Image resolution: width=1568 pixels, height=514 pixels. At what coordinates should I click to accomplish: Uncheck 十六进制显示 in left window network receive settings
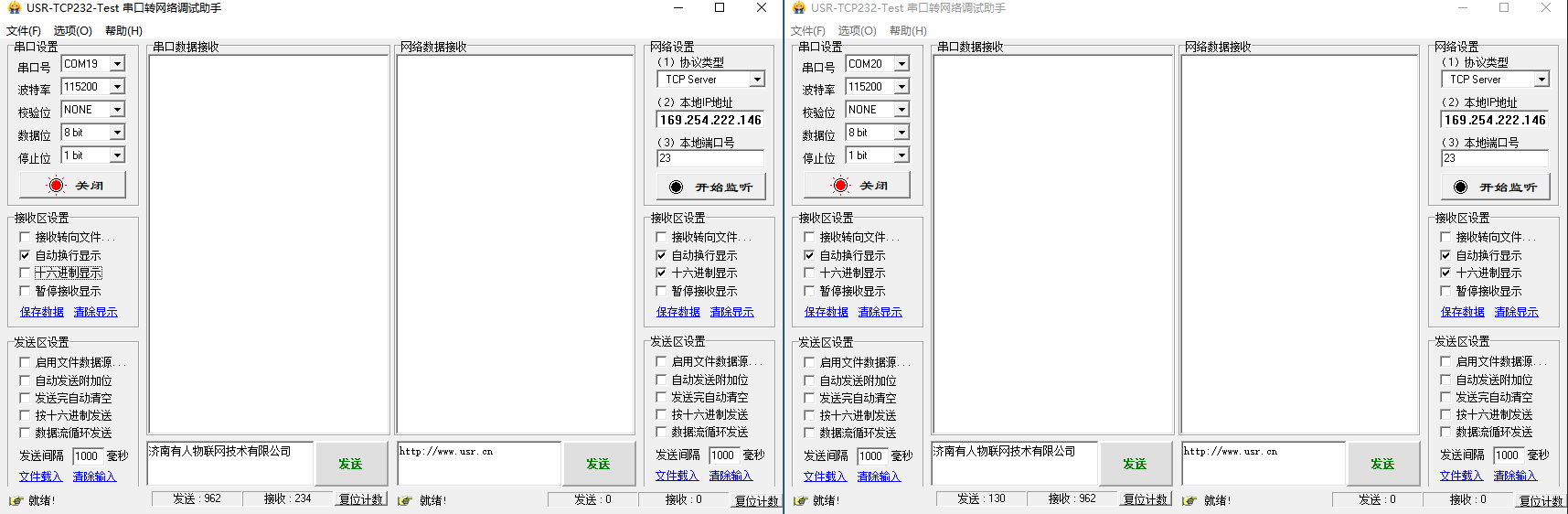tap(661, 273)
